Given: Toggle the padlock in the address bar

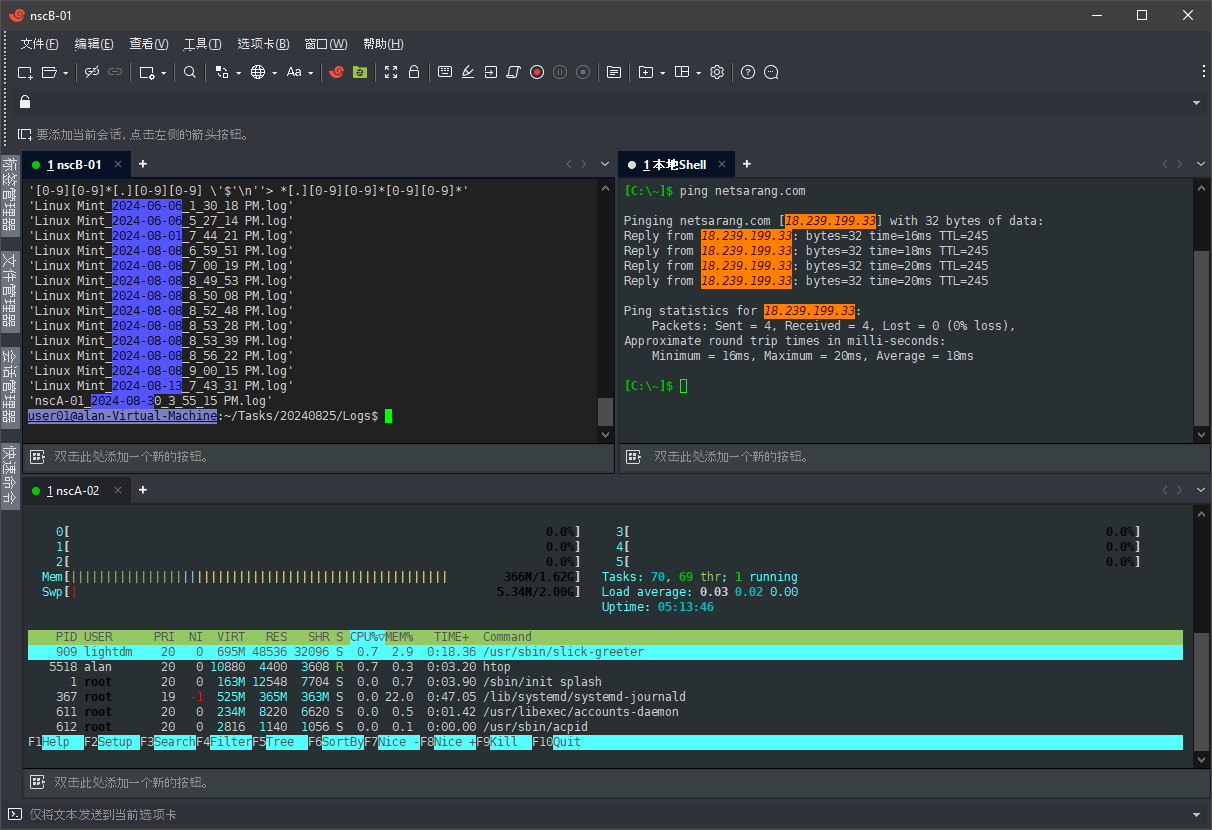Looking at the screenshot, I should coord(25,102).
